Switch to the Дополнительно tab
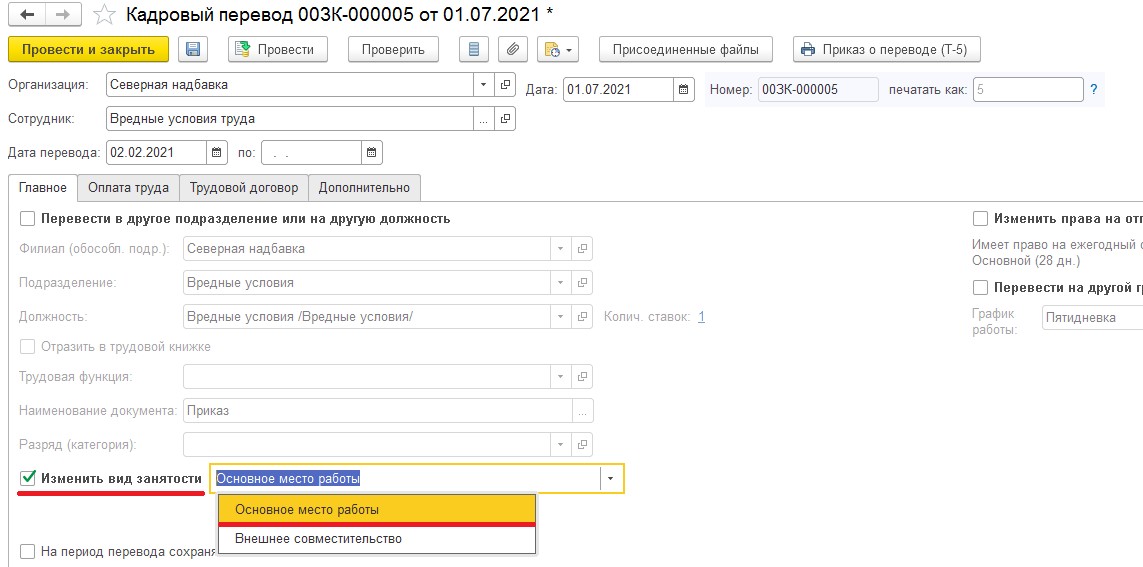This screenshot has width=1143, height=567. 364,187
